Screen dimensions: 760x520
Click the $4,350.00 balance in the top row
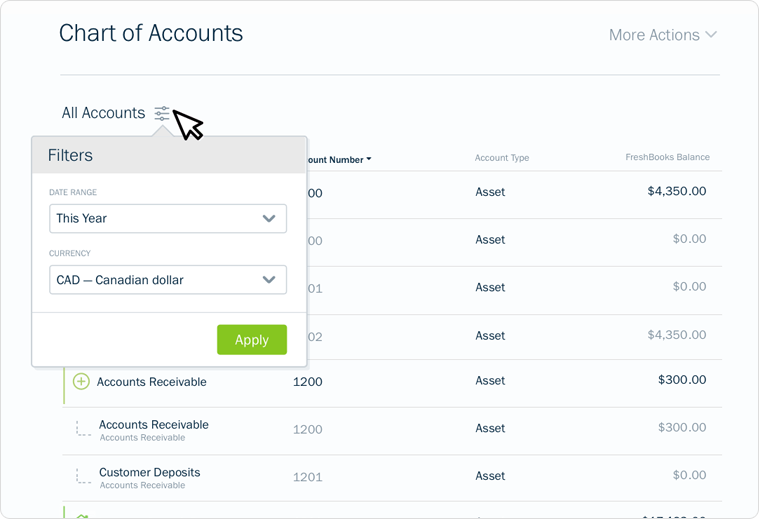(x=677, y=191)
